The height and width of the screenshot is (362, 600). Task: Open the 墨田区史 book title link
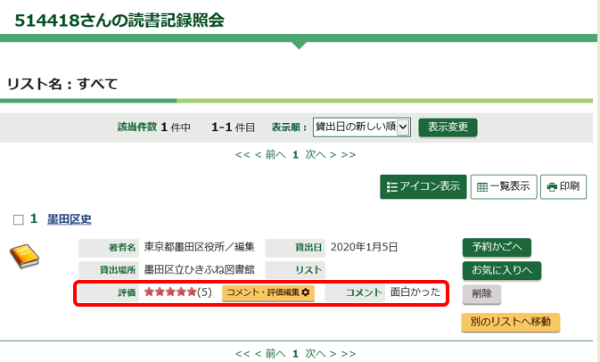[x=69, y=219]
